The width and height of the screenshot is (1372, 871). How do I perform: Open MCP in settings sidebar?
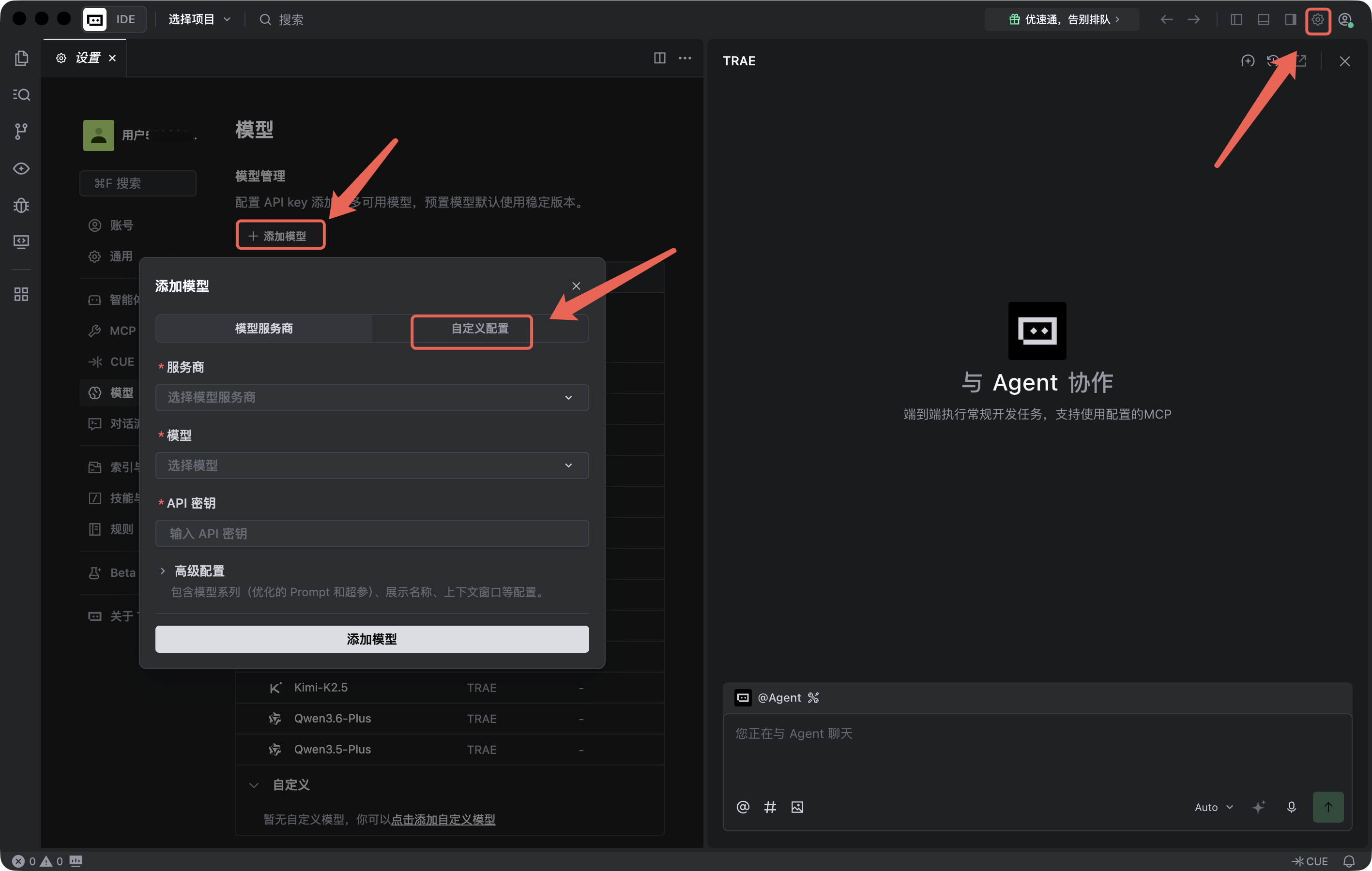[x=113, y=330]
